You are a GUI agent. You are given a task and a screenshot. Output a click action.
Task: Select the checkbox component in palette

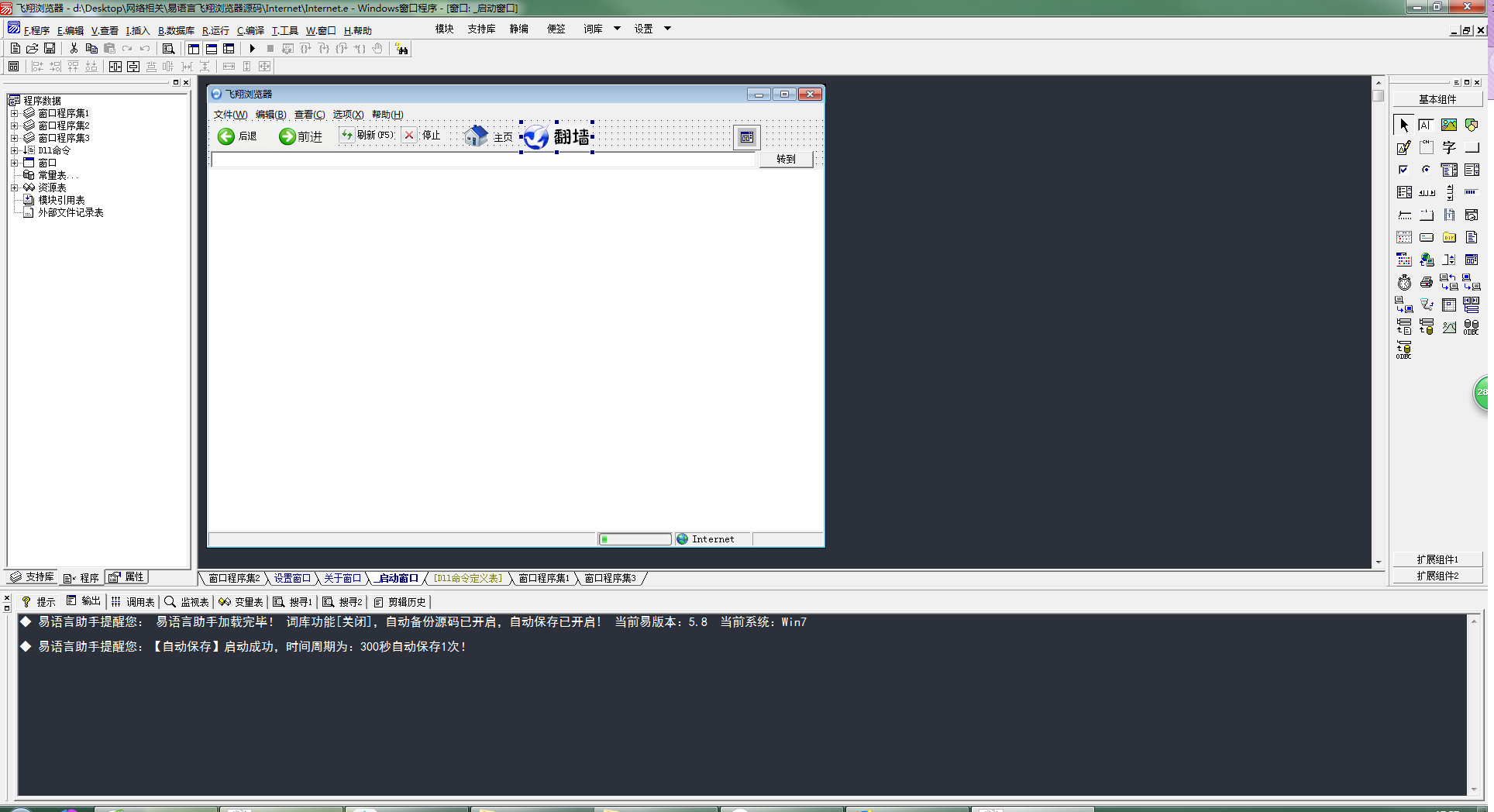[x=1403, y=170]
